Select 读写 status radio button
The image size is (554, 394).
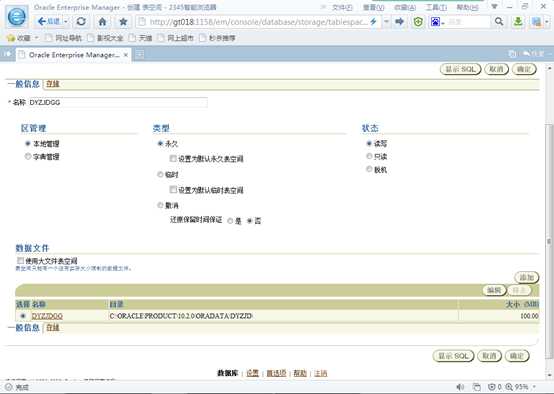(x=369, y=143)
